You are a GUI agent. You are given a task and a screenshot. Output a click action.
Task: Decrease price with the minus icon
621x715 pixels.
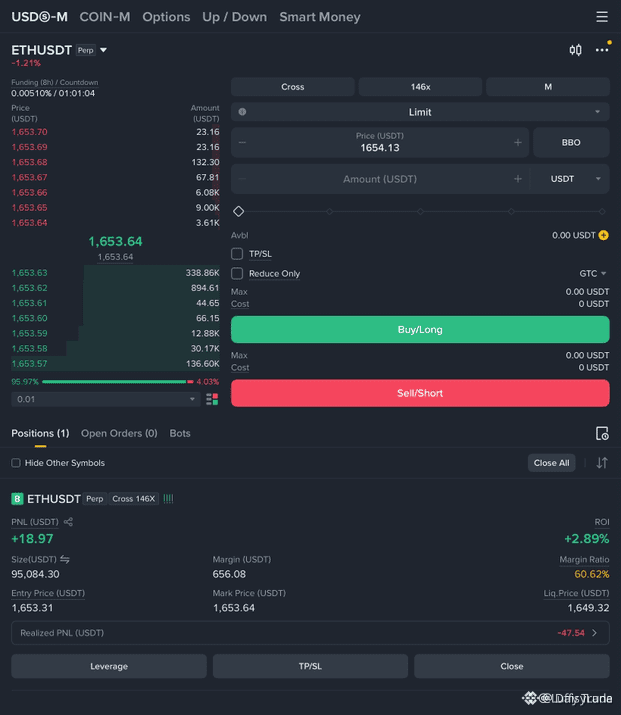pos(242,142)
